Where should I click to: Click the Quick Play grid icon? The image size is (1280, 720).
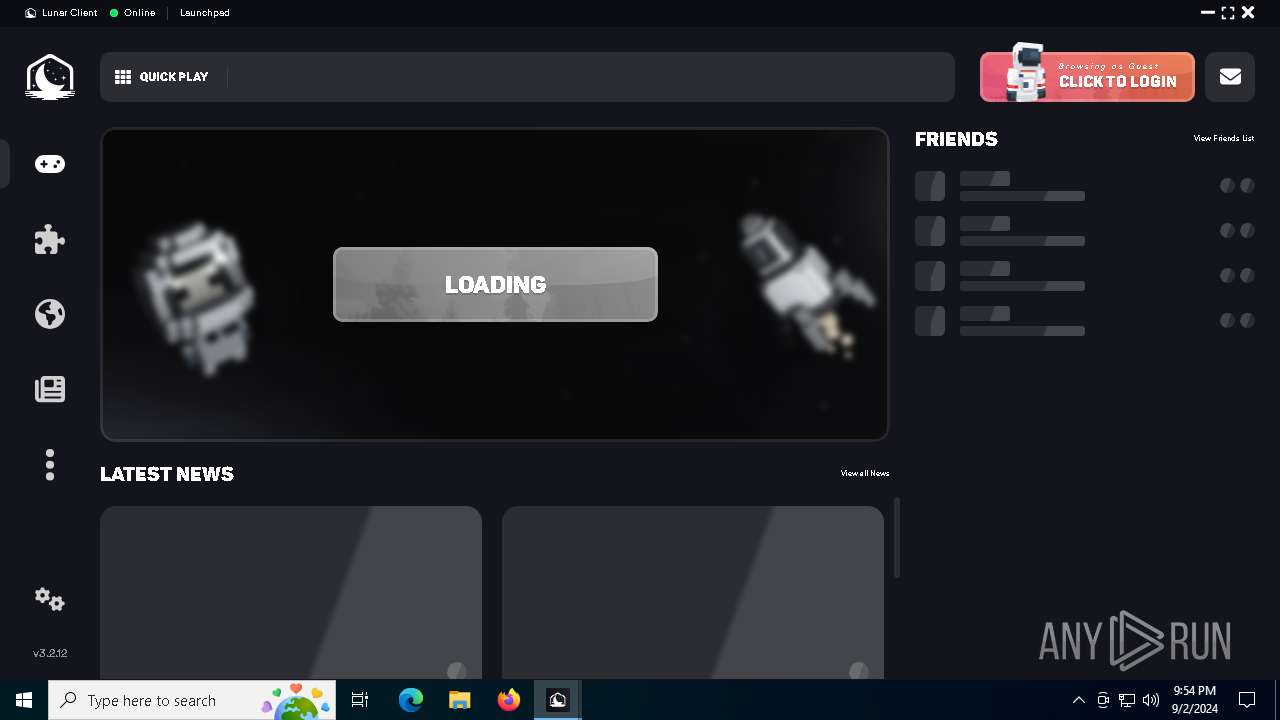click(x=123, y=77)
